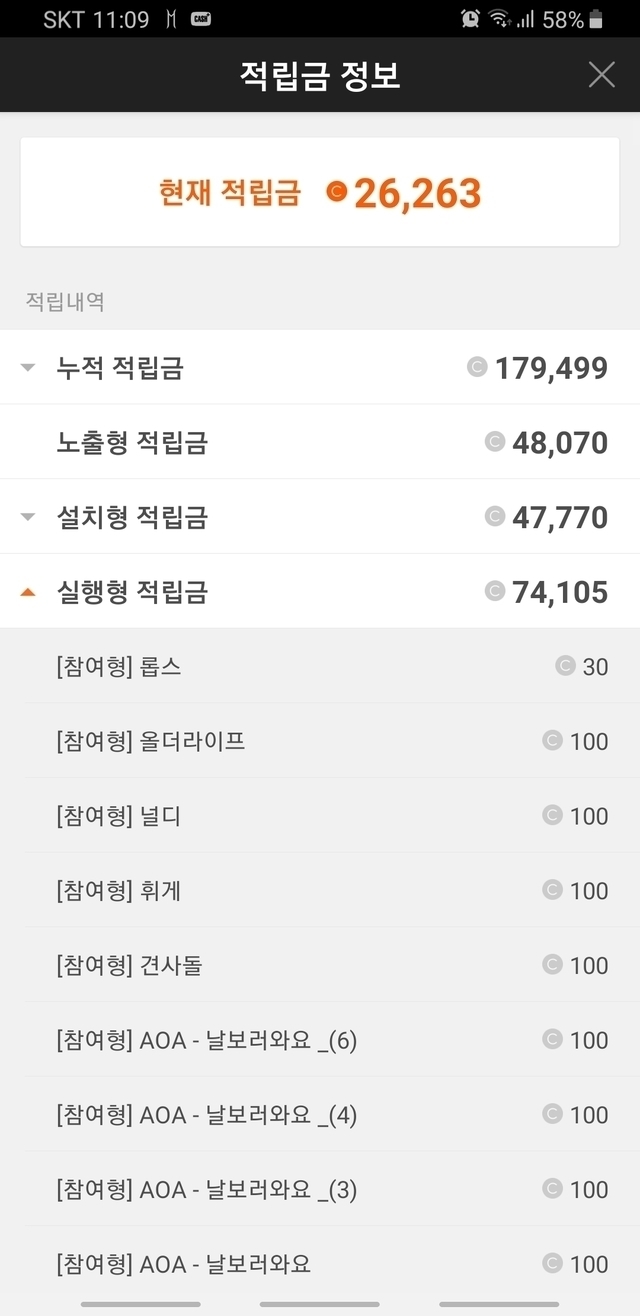Tap the orange coin icon beside 26,263
This screenshot has height=1316, width=640.
337,192
